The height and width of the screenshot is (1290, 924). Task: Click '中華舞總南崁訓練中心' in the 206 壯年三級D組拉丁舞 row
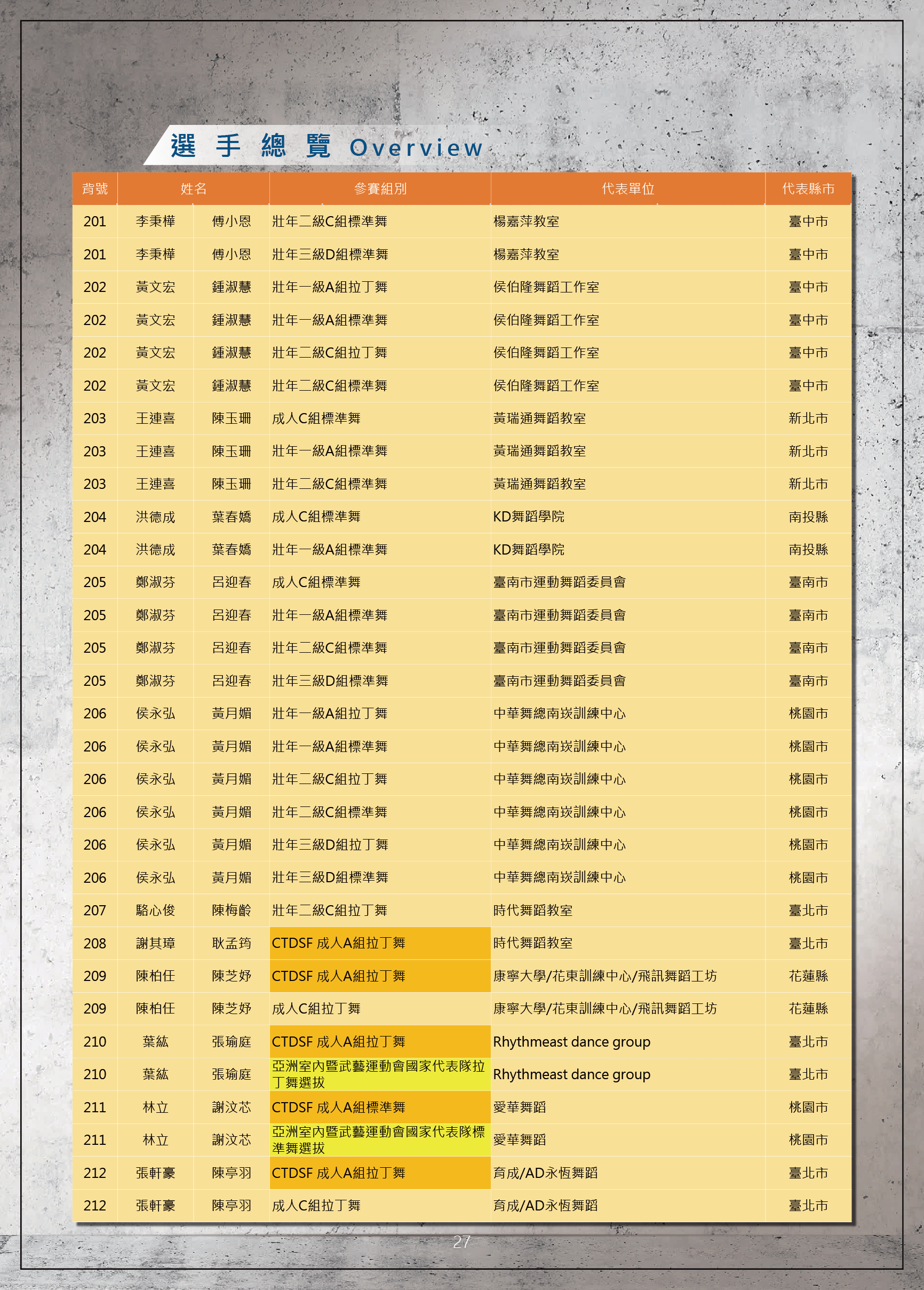(560, 845)
